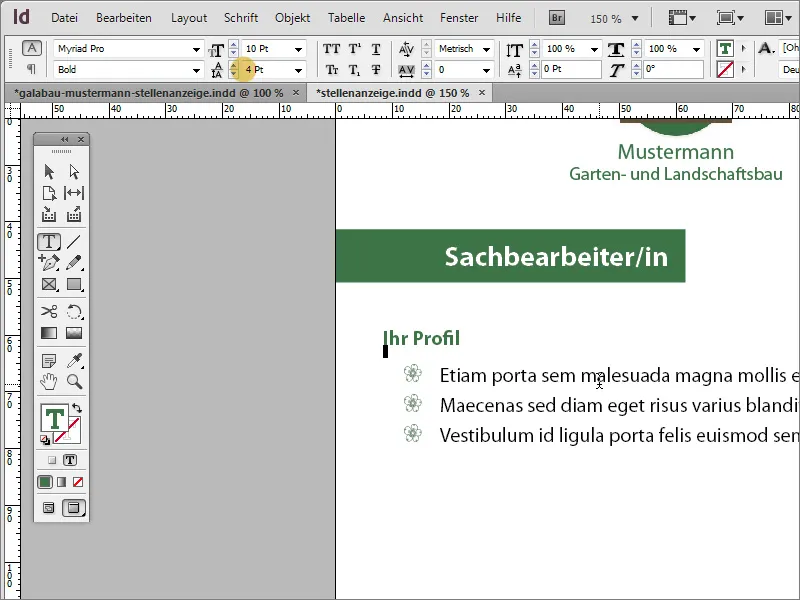This screenshot has height=600, width=800.
Task: Click the stroke none swatch in control bar
Action: pos(725,69)
